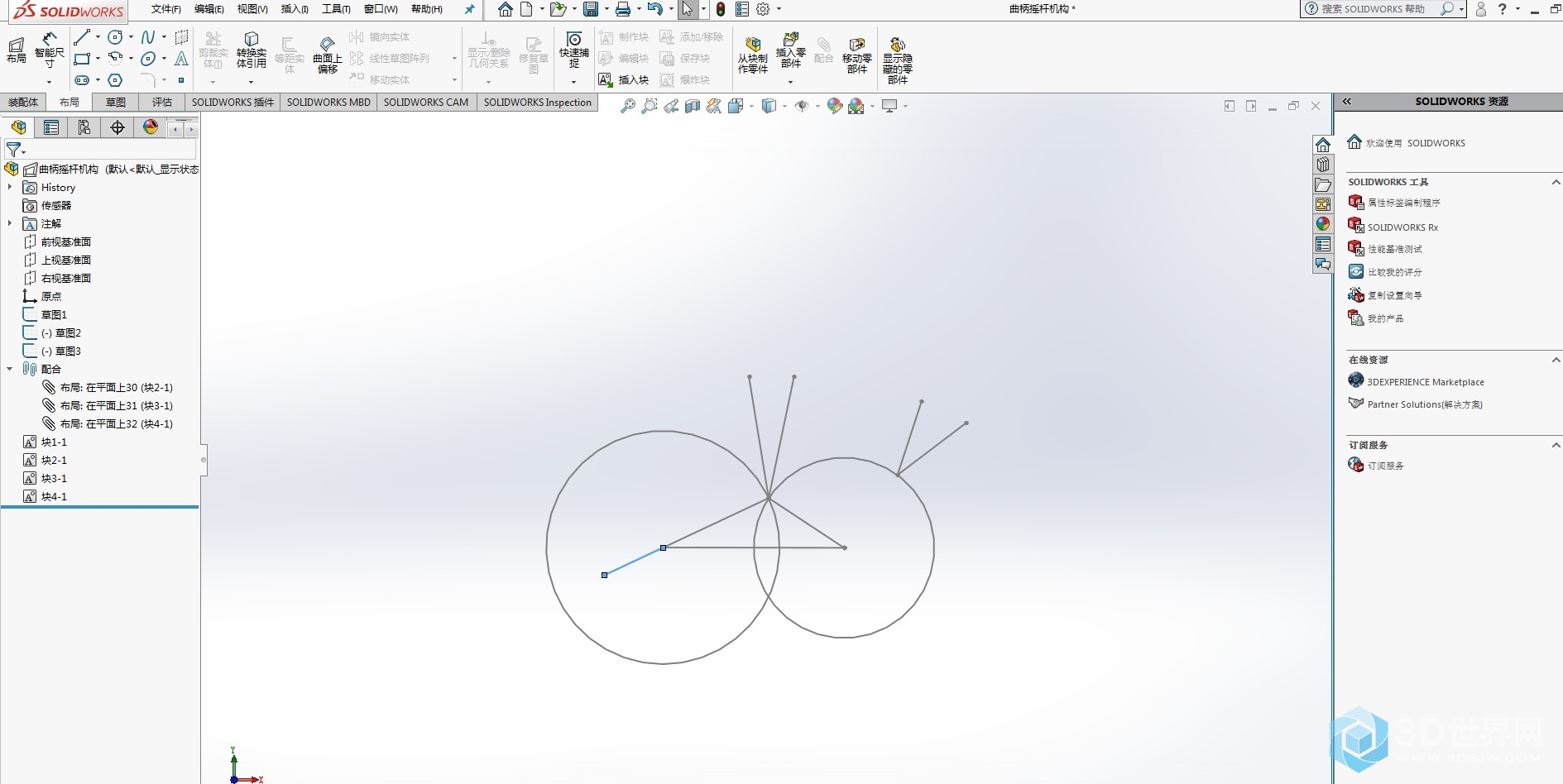Click the Undo toolbar icon
The height and width of the screenshot is (784, 1563).
[x=654, y=9]
